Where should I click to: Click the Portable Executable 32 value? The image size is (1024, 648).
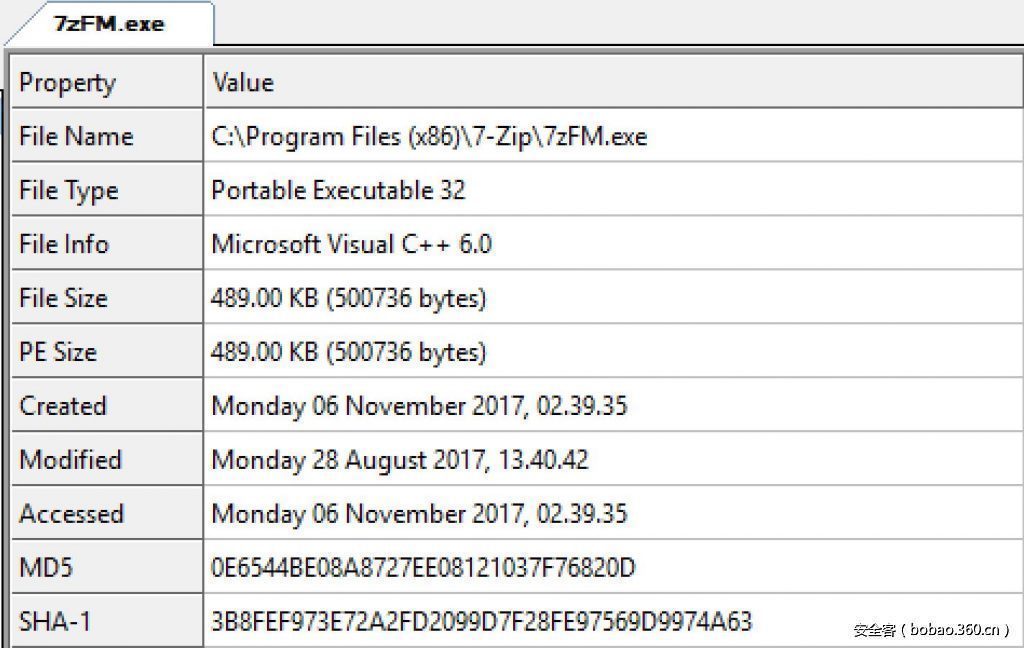click(x=338, y=191)
